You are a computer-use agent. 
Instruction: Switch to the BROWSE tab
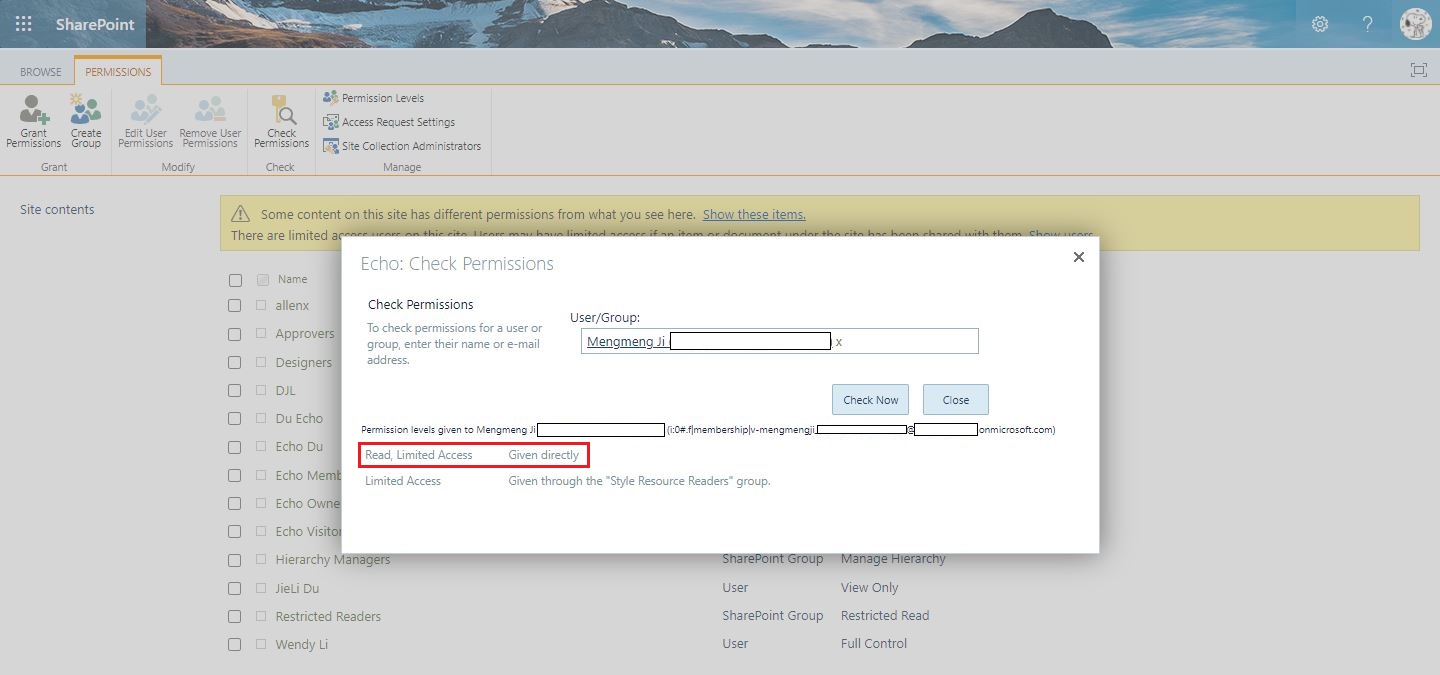coord(40,71)
